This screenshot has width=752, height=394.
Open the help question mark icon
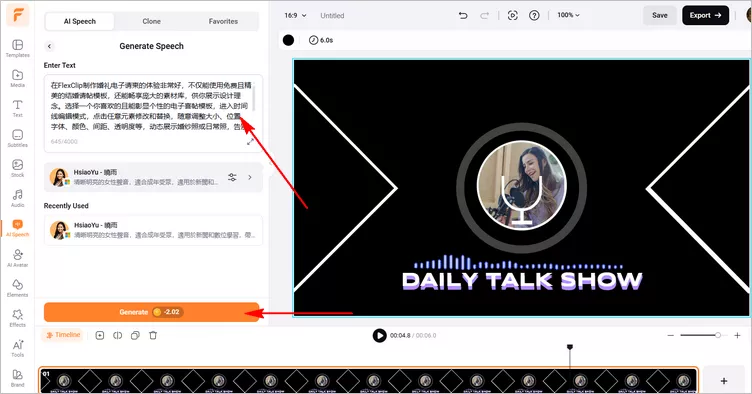pos(534,15)
